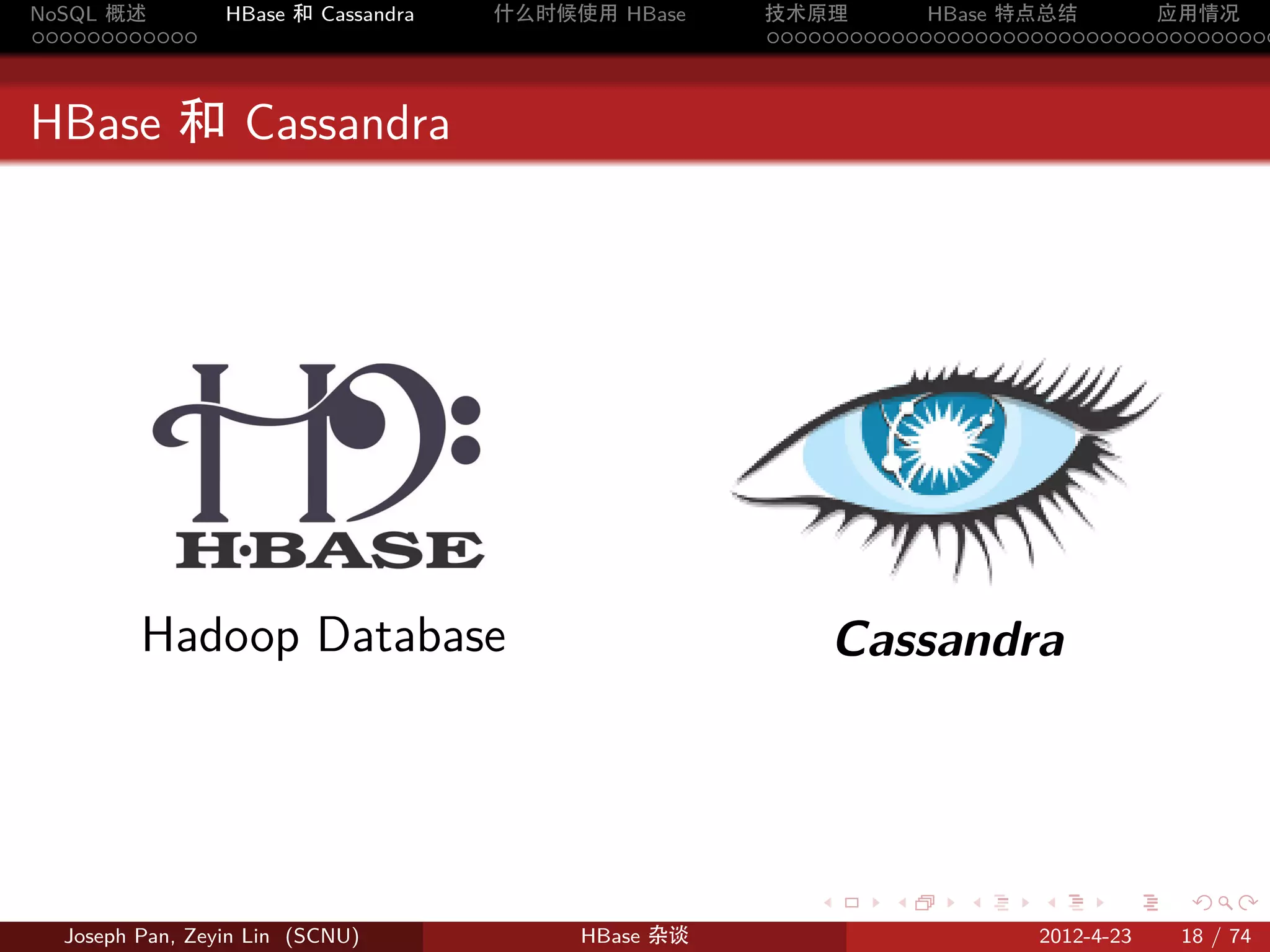
Task: Open the 技术原理 section
Action: (806, 14)
